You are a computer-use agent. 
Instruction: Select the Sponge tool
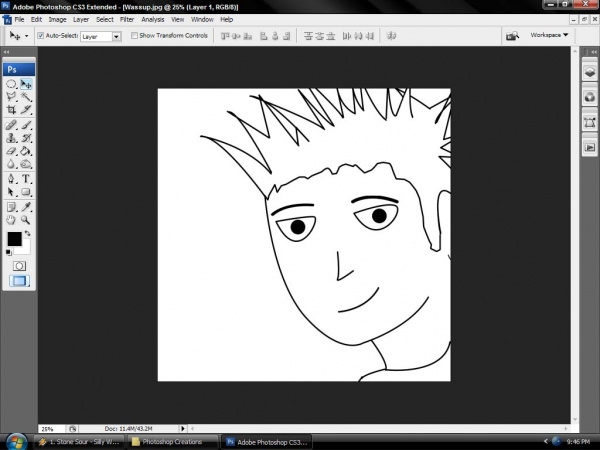pos(26,164)
